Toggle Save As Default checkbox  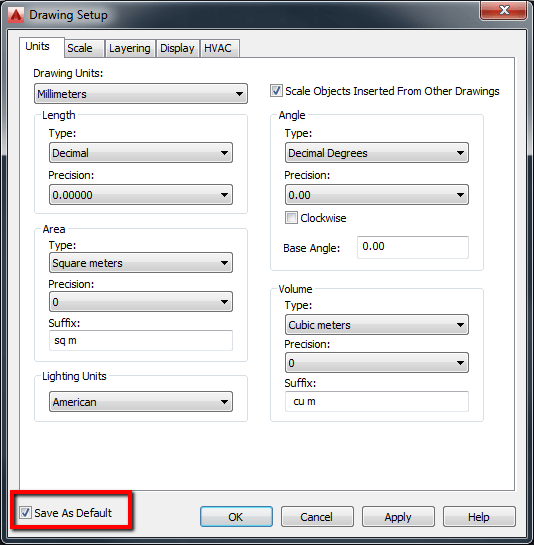(25, 512)
